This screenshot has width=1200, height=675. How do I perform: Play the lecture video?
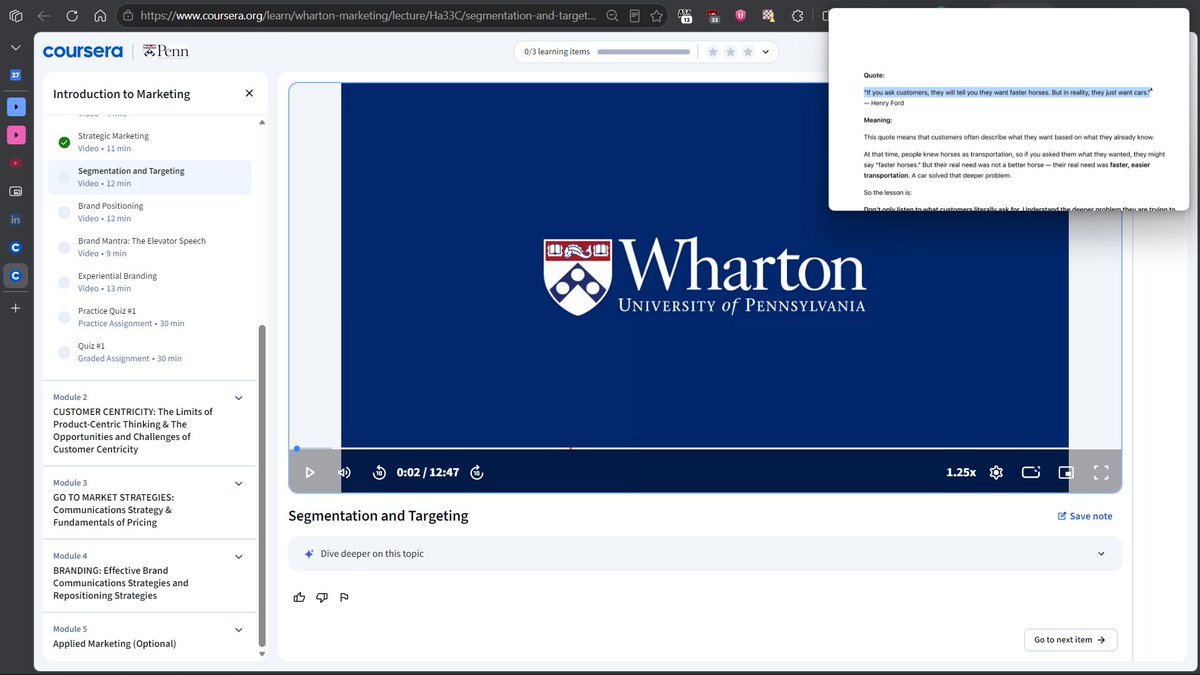pyautogui.click(x=310, y=472)
